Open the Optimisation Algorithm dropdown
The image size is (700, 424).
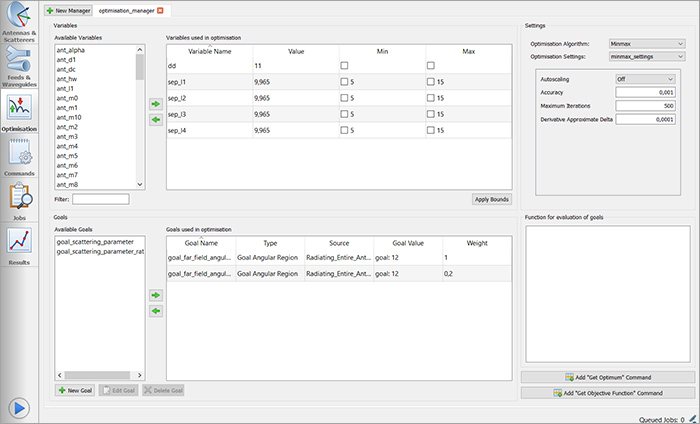coord(646,44)
